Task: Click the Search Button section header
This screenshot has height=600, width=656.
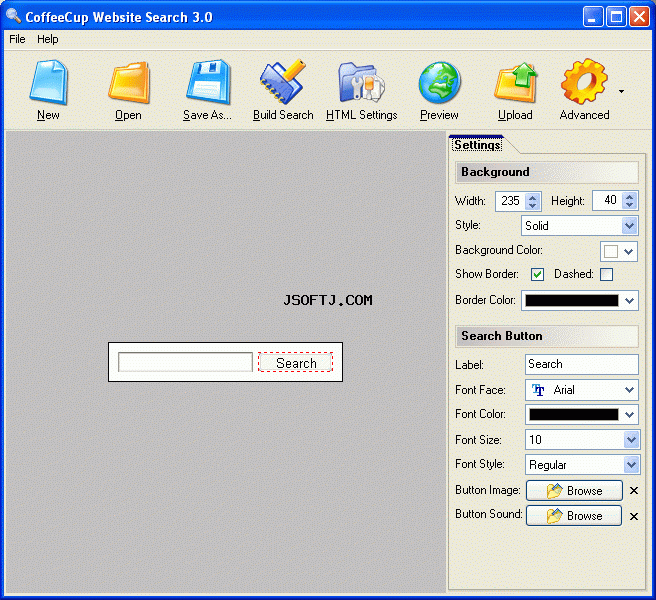Action: coord(547,336)
